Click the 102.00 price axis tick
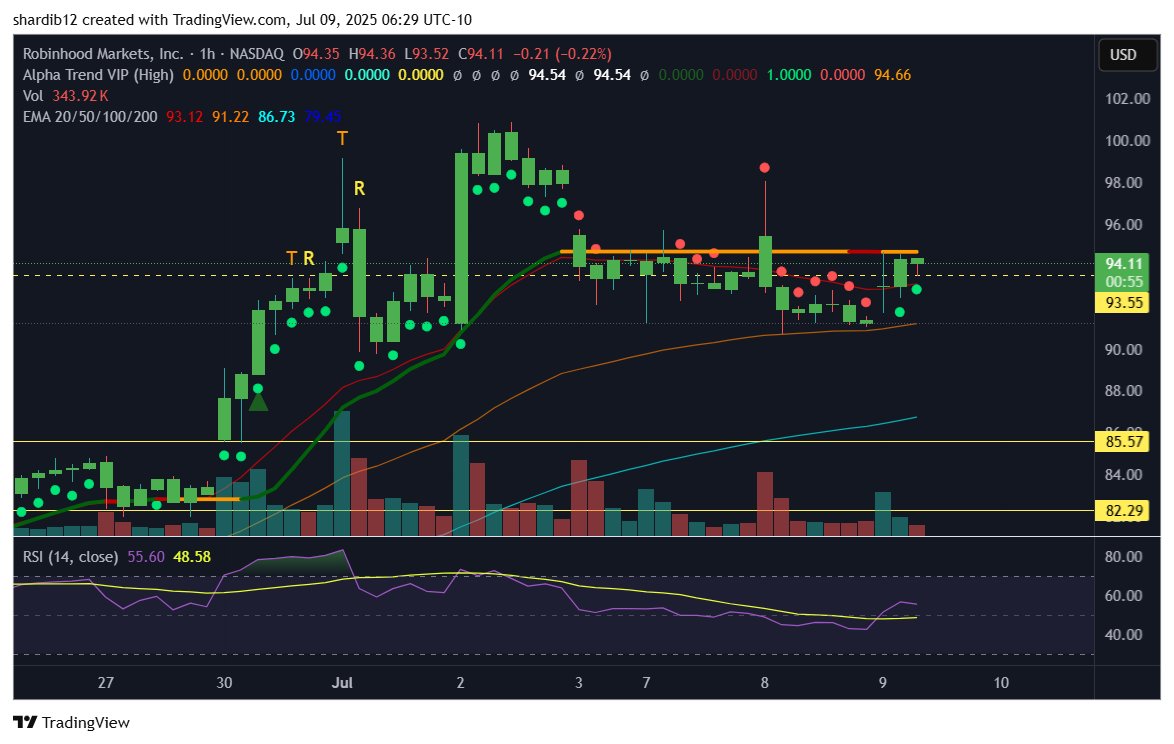 click(x=1128, y=99)
